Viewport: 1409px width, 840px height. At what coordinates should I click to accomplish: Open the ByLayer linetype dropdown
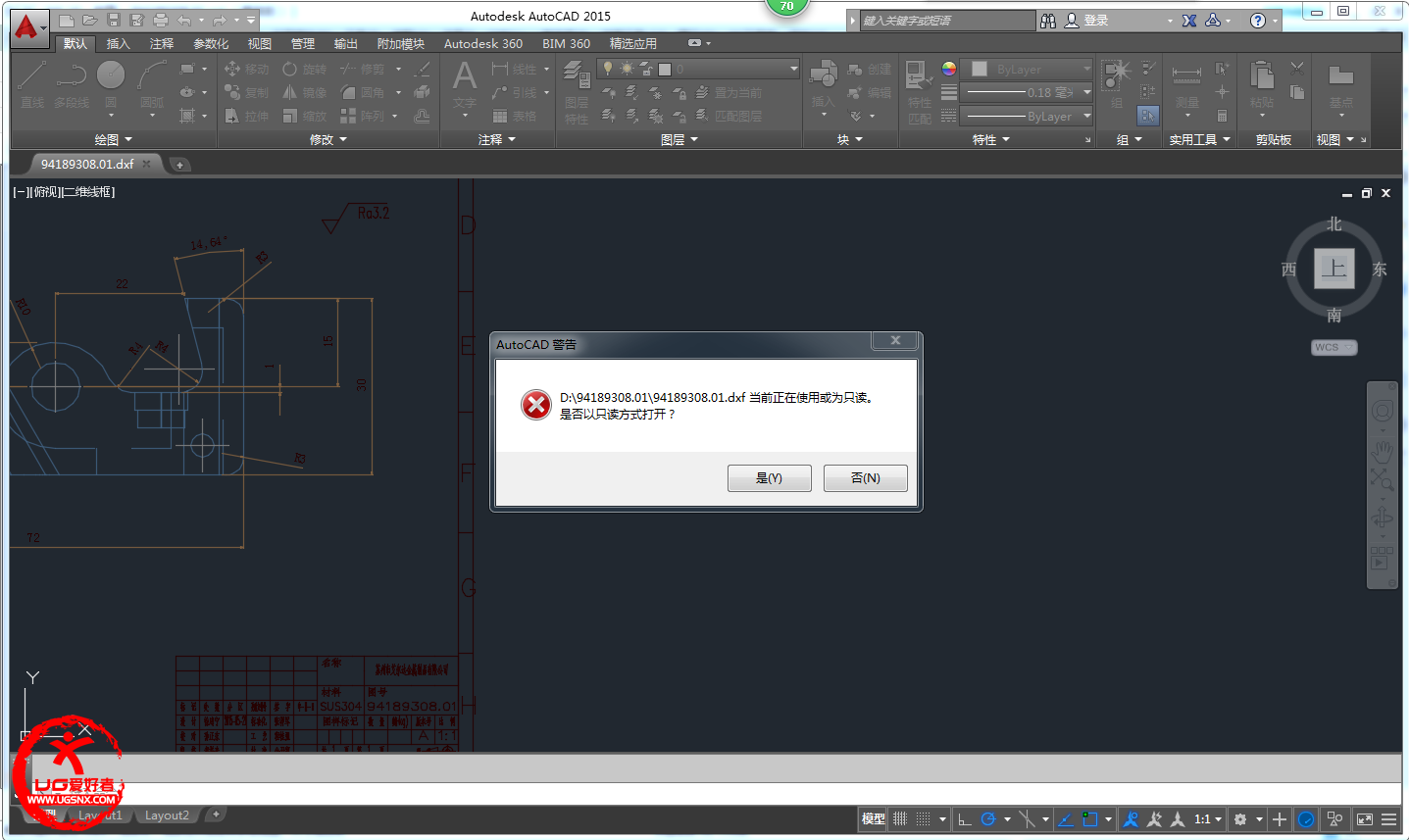click(x=1027, y=116)
